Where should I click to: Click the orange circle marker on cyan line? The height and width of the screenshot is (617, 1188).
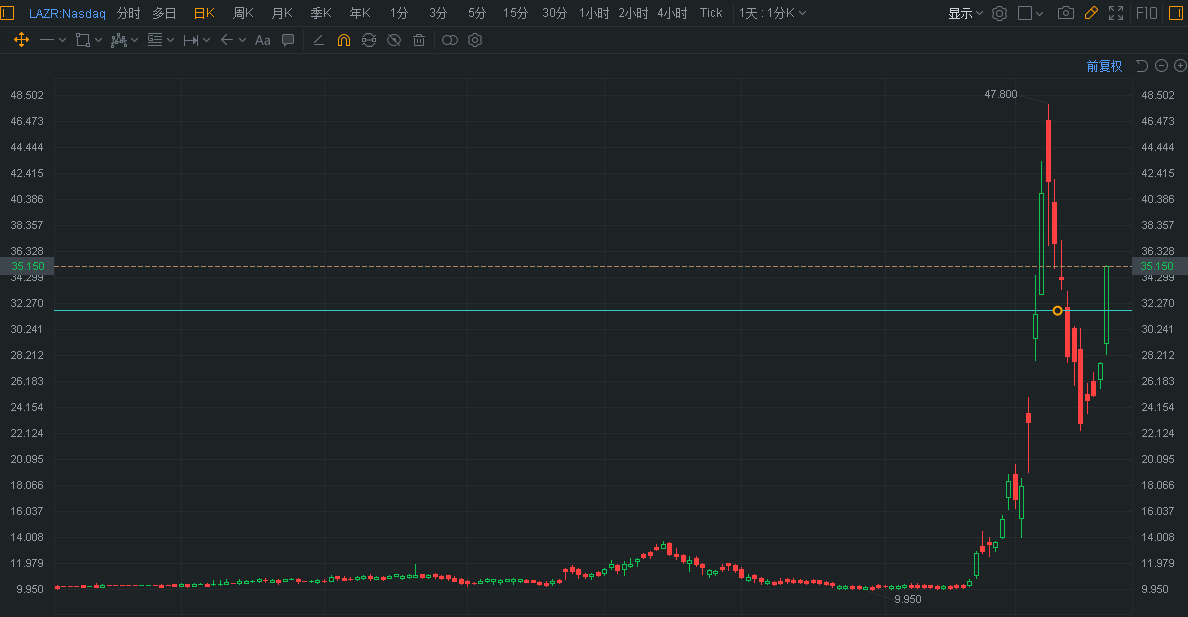pos(1057,311)
